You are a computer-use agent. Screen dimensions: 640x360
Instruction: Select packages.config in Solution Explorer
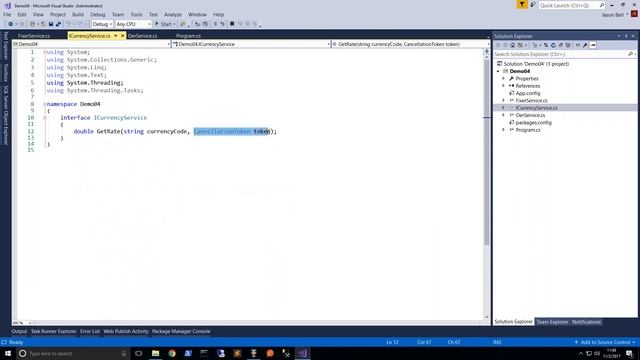coord(533,122)
